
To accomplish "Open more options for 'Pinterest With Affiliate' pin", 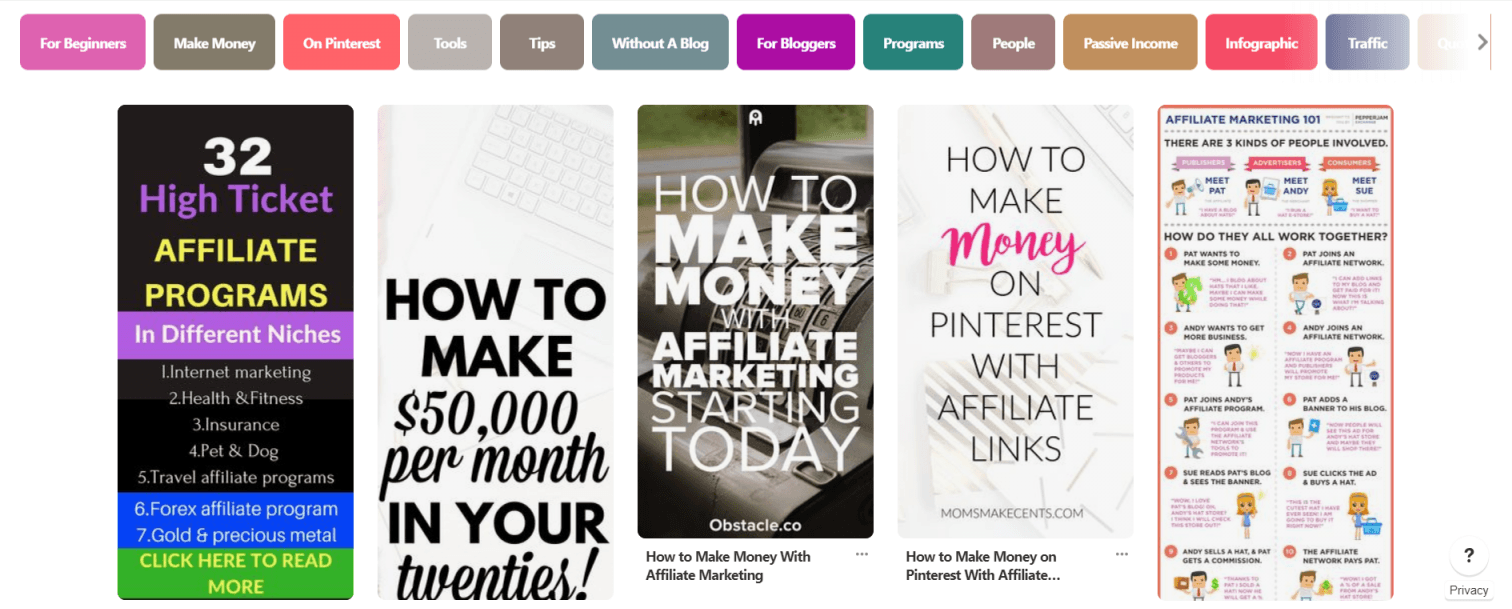I will coord(1122,555).
